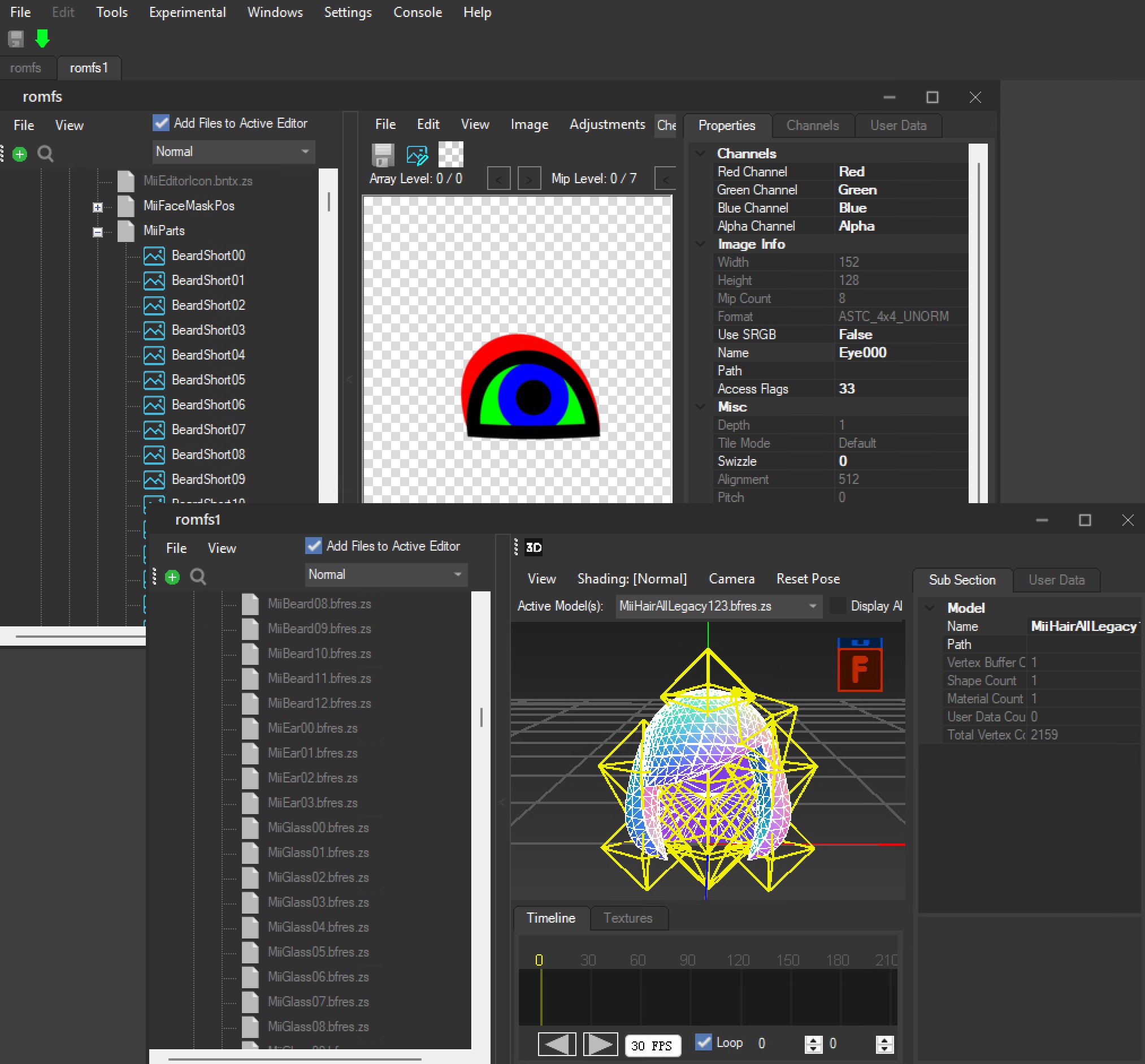The width and height of the screenshot is (1145, 1064).
Task: Expand the MiiFaceMaskPos tree node
Action: click(98, 207)
